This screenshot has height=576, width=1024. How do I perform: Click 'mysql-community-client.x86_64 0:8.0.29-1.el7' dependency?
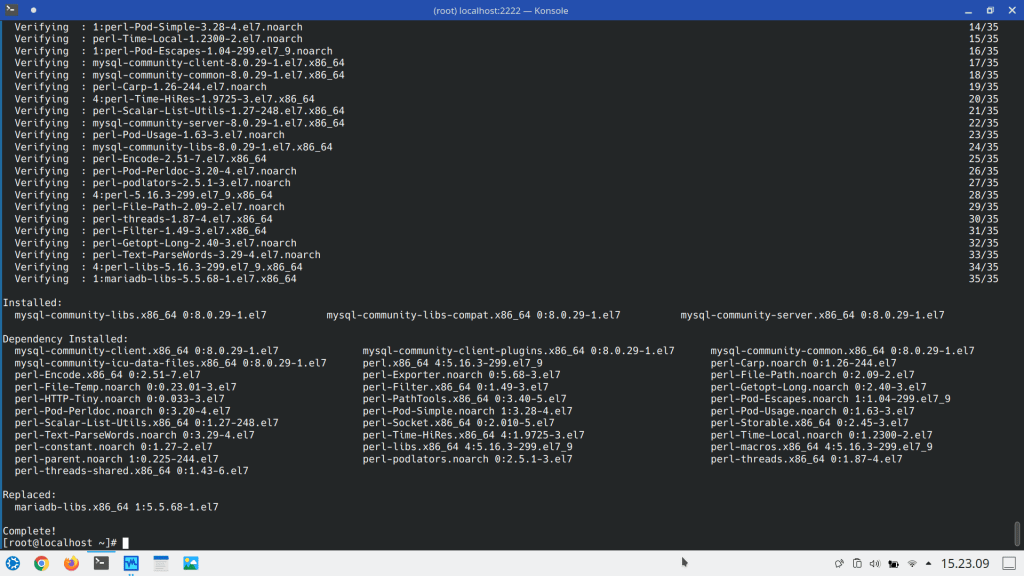146,351
